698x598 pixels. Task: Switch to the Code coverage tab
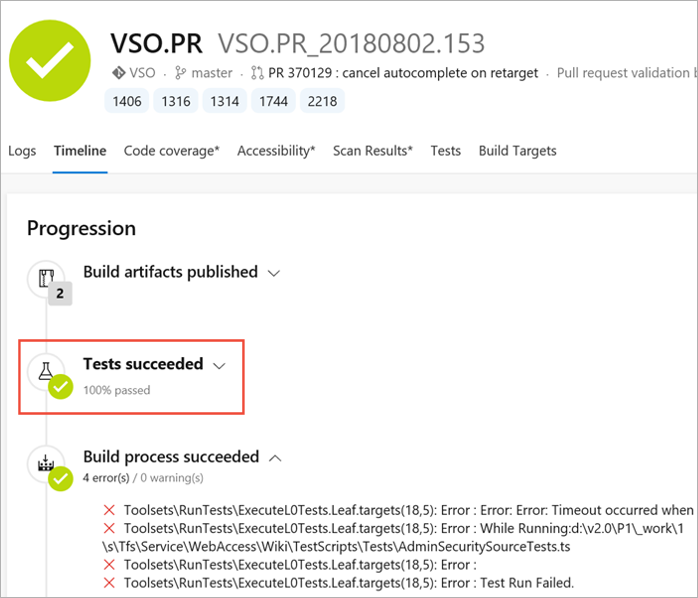coord(171,151)
